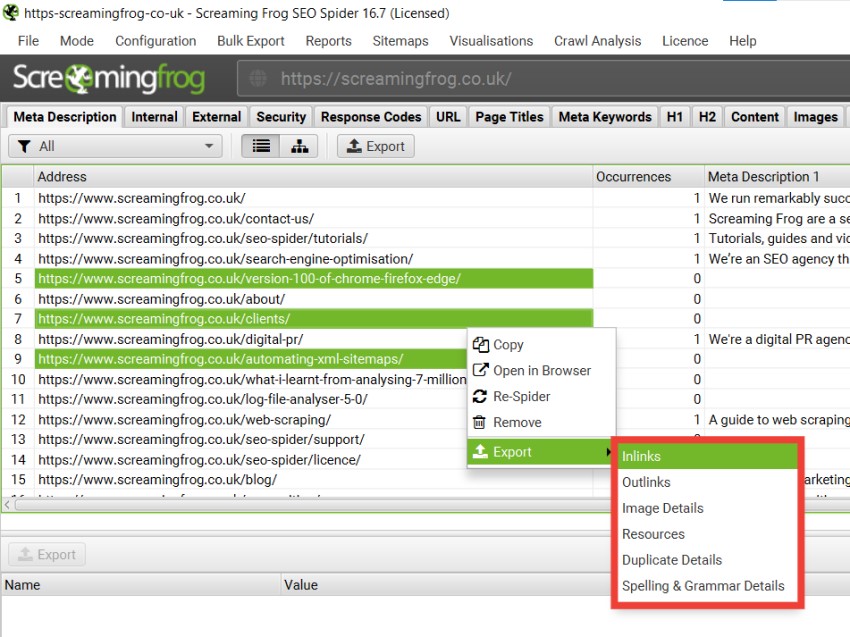Click the globe icon in URL bar
Image resolution: width=850 pixels, height=637 pixels.
click(x=258, y=79)
